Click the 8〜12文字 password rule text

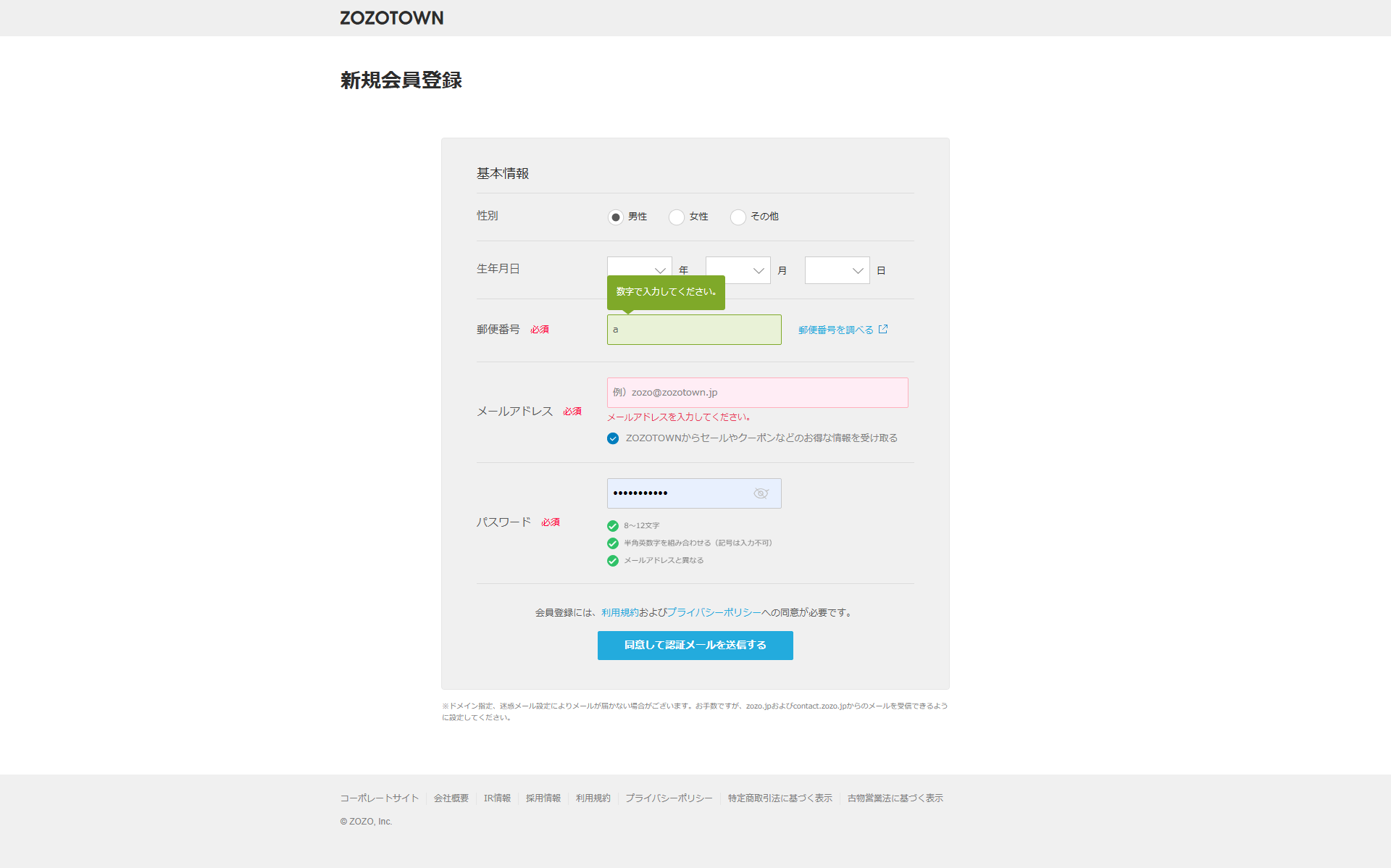tap(642, 525)
